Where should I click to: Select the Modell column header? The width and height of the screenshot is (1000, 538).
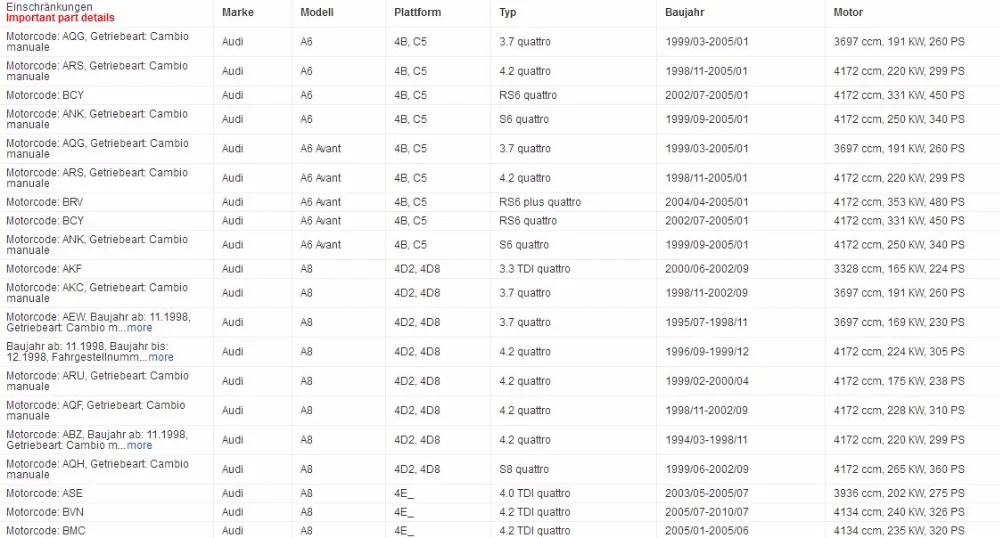click(317, 12)
